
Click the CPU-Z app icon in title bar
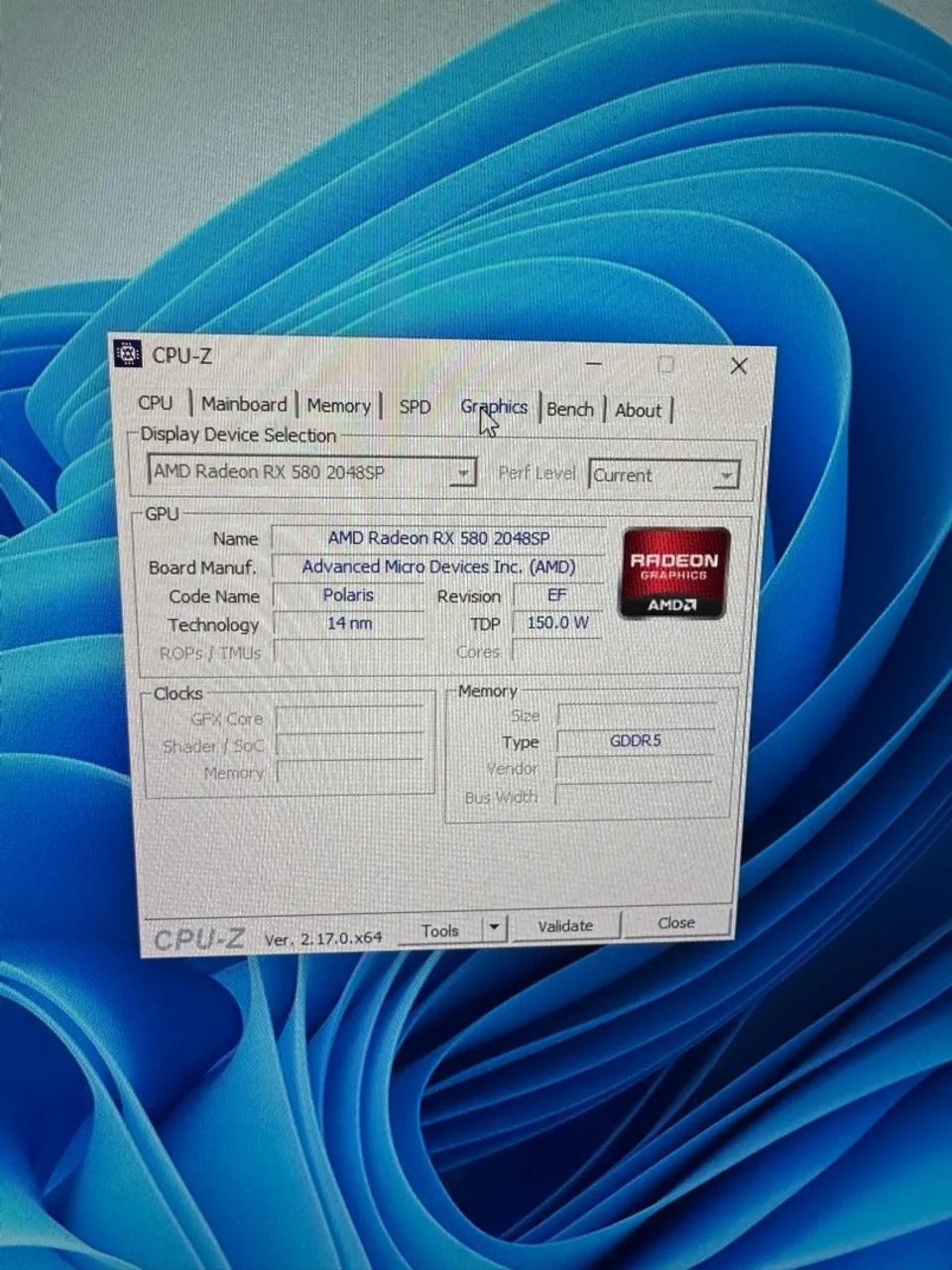pos(128,354)
